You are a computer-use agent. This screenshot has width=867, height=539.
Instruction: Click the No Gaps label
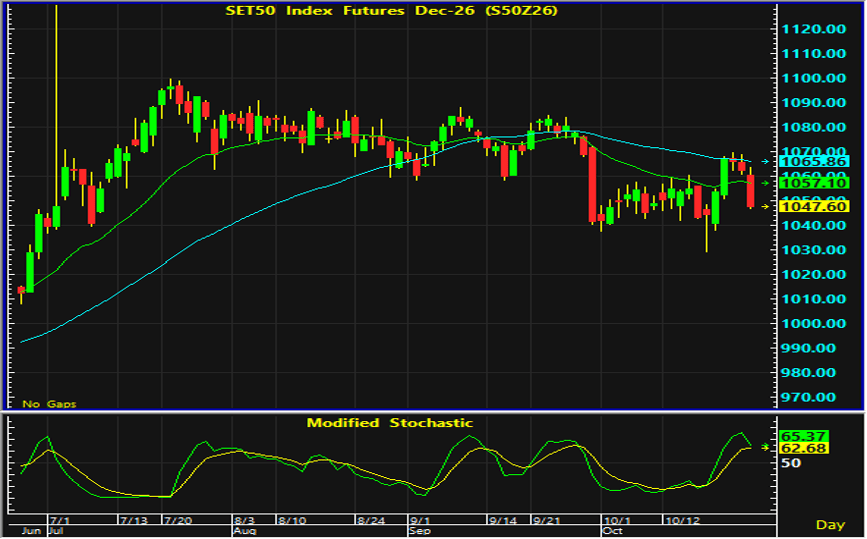point(49,404)
